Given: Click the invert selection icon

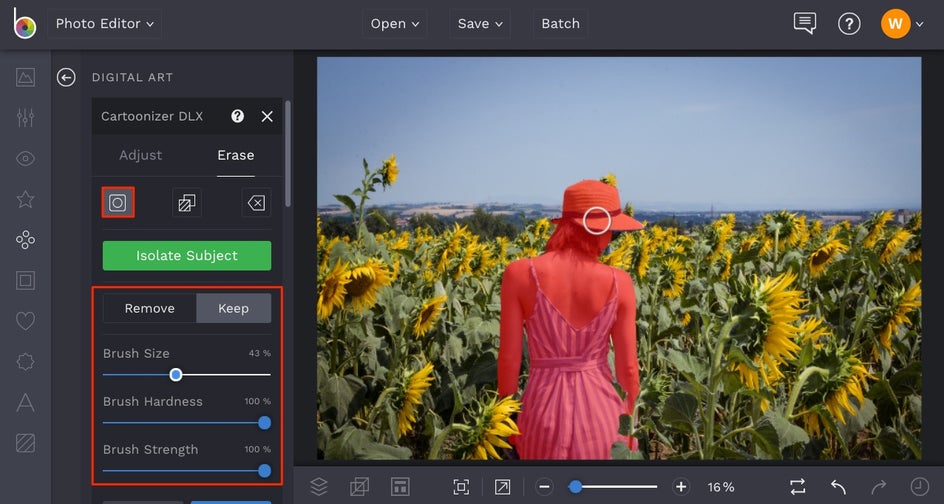Looking at the screenshot, I should click(186, 203).
